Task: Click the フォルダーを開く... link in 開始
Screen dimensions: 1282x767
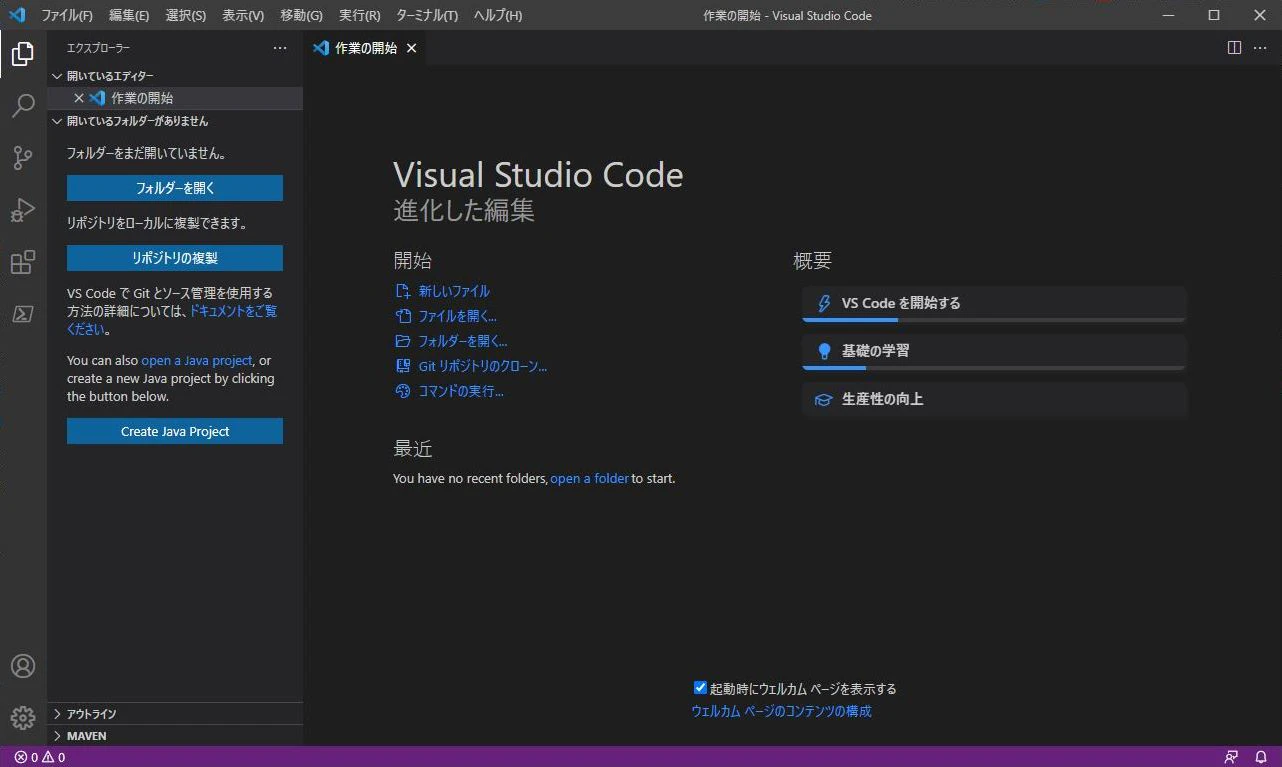Action: pos(462,341)
